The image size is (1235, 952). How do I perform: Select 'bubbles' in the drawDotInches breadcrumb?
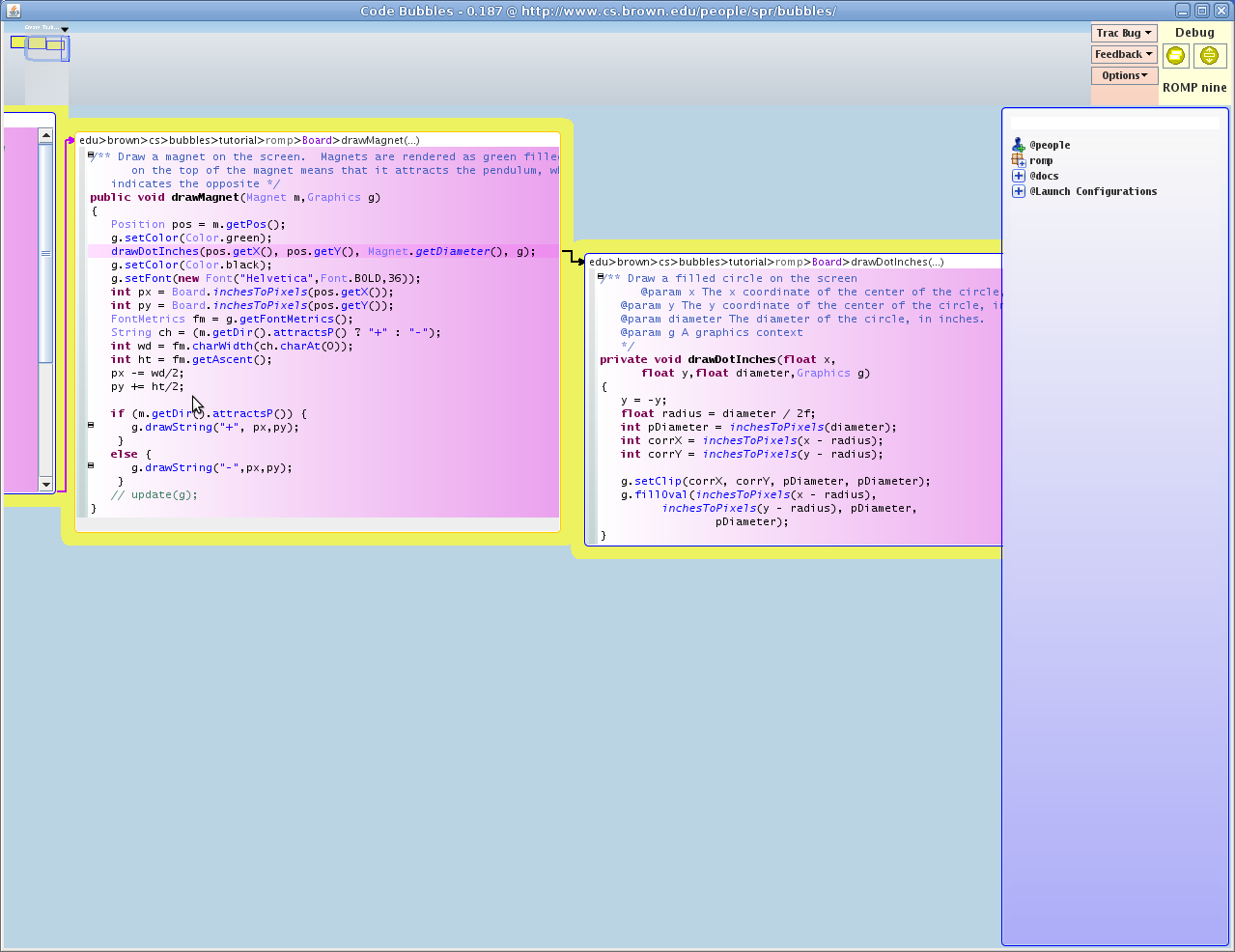click(x=698, y=262)
